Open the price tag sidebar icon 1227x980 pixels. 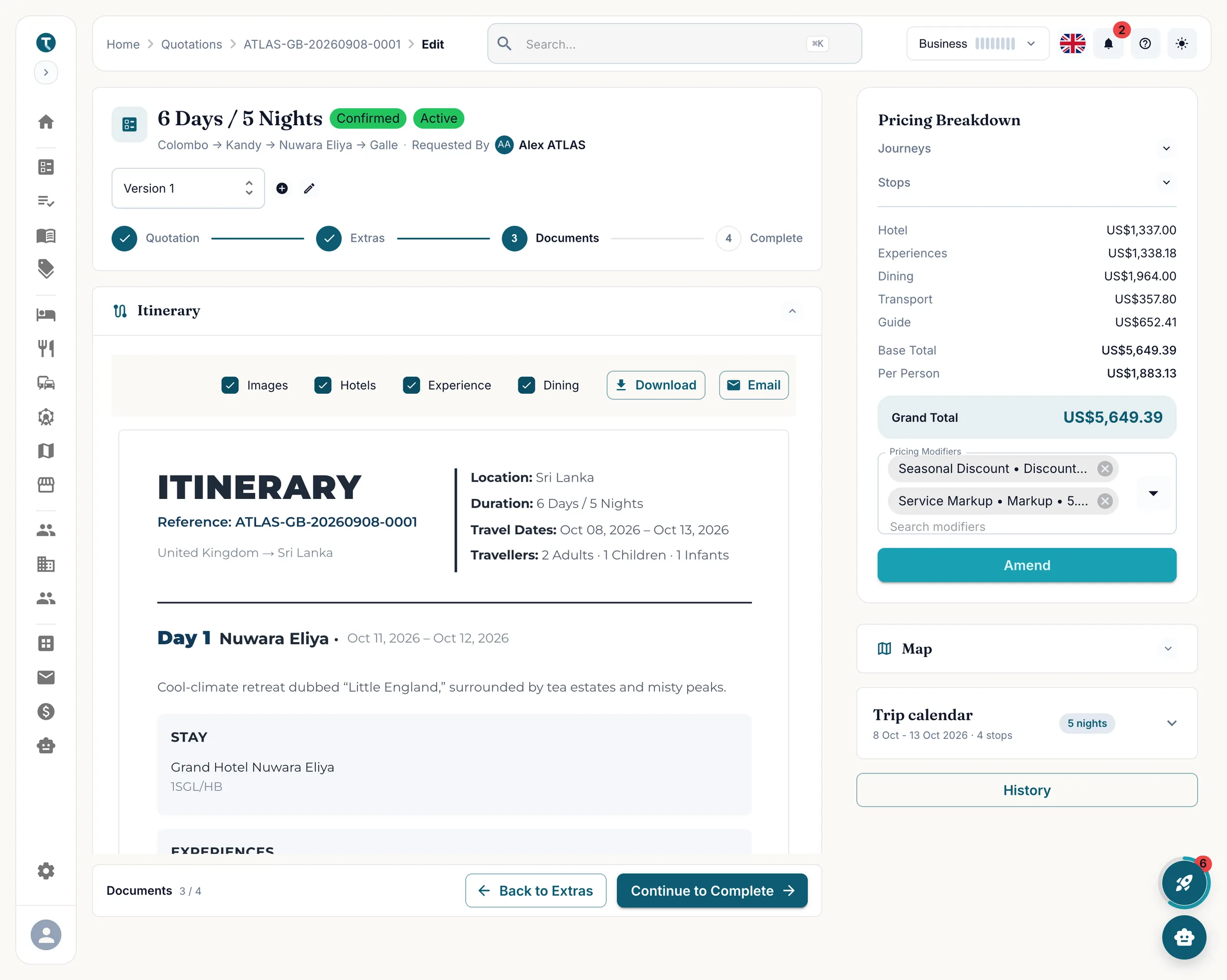pyautogui.click(x=46, y=268)
